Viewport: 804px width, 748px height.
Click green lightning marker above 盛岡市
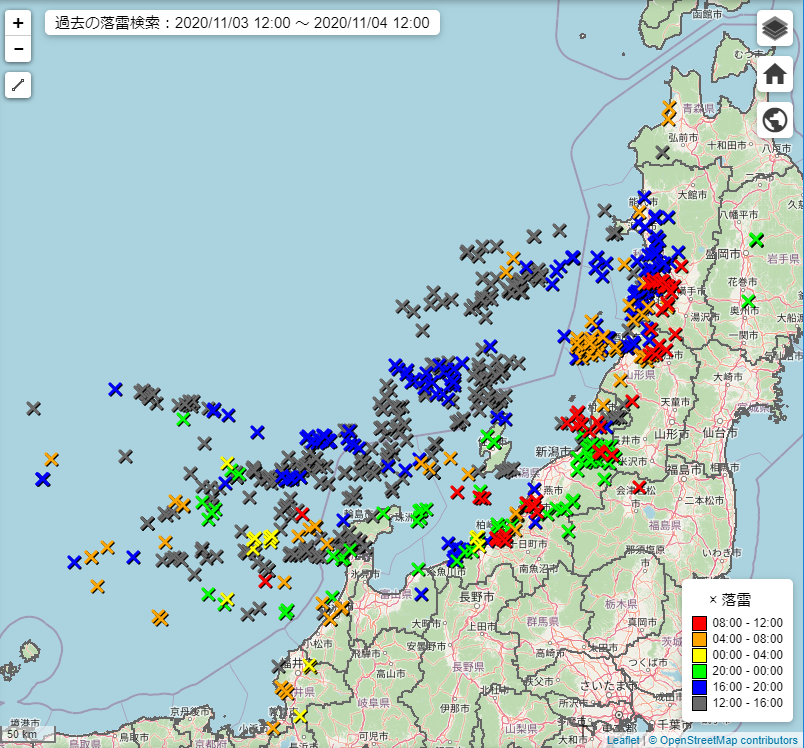pos(756,240)
